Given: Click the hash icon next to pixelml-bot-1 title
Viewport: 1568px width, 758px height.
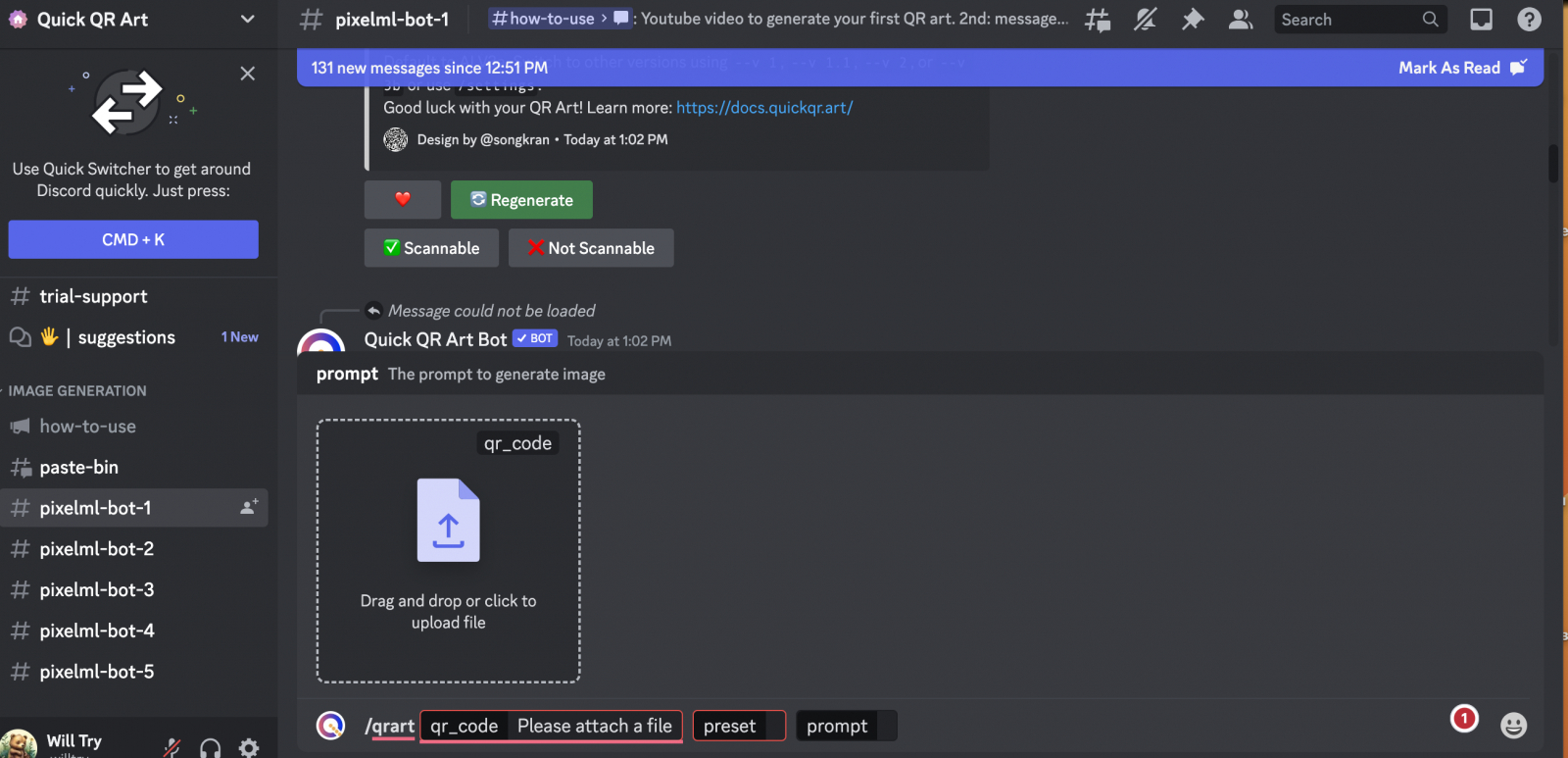Looking at the screenshot, I should 311,20.
